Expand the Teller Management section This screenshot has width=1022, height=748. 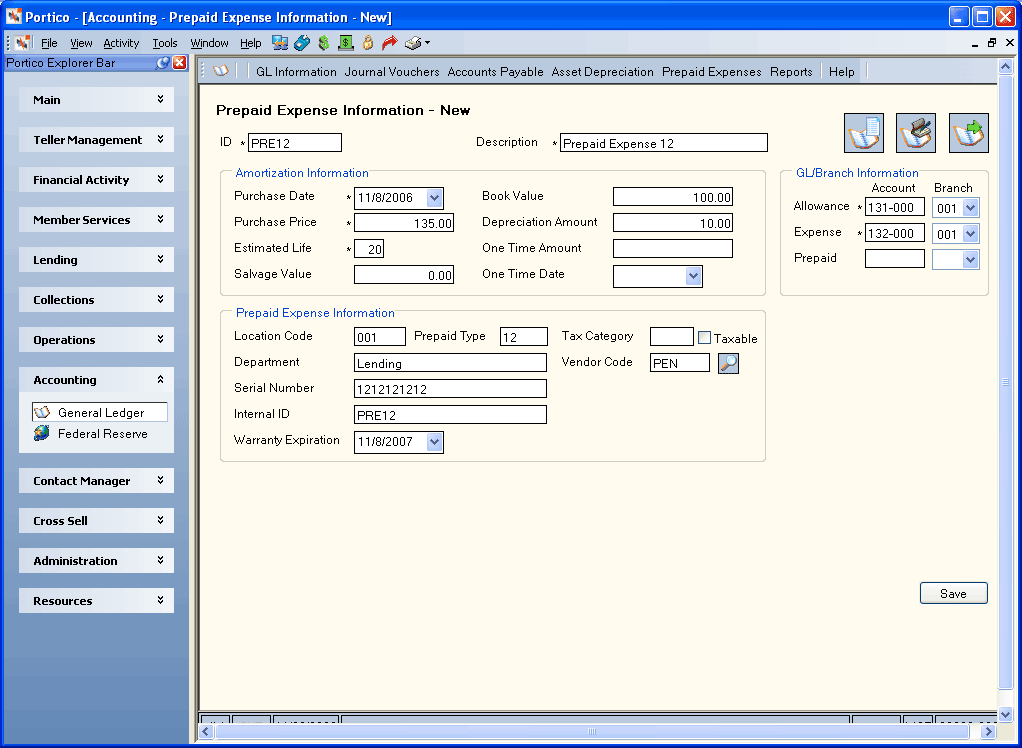click(x=96, y=140)
